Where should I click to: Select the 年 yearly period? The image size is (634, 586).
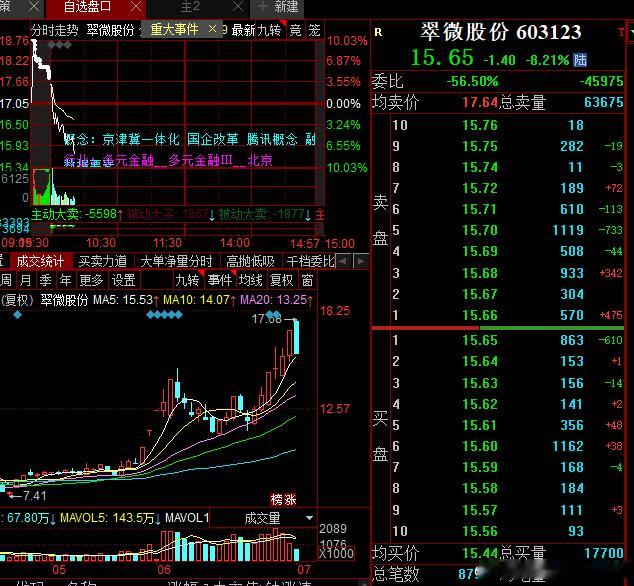[65, 280]
